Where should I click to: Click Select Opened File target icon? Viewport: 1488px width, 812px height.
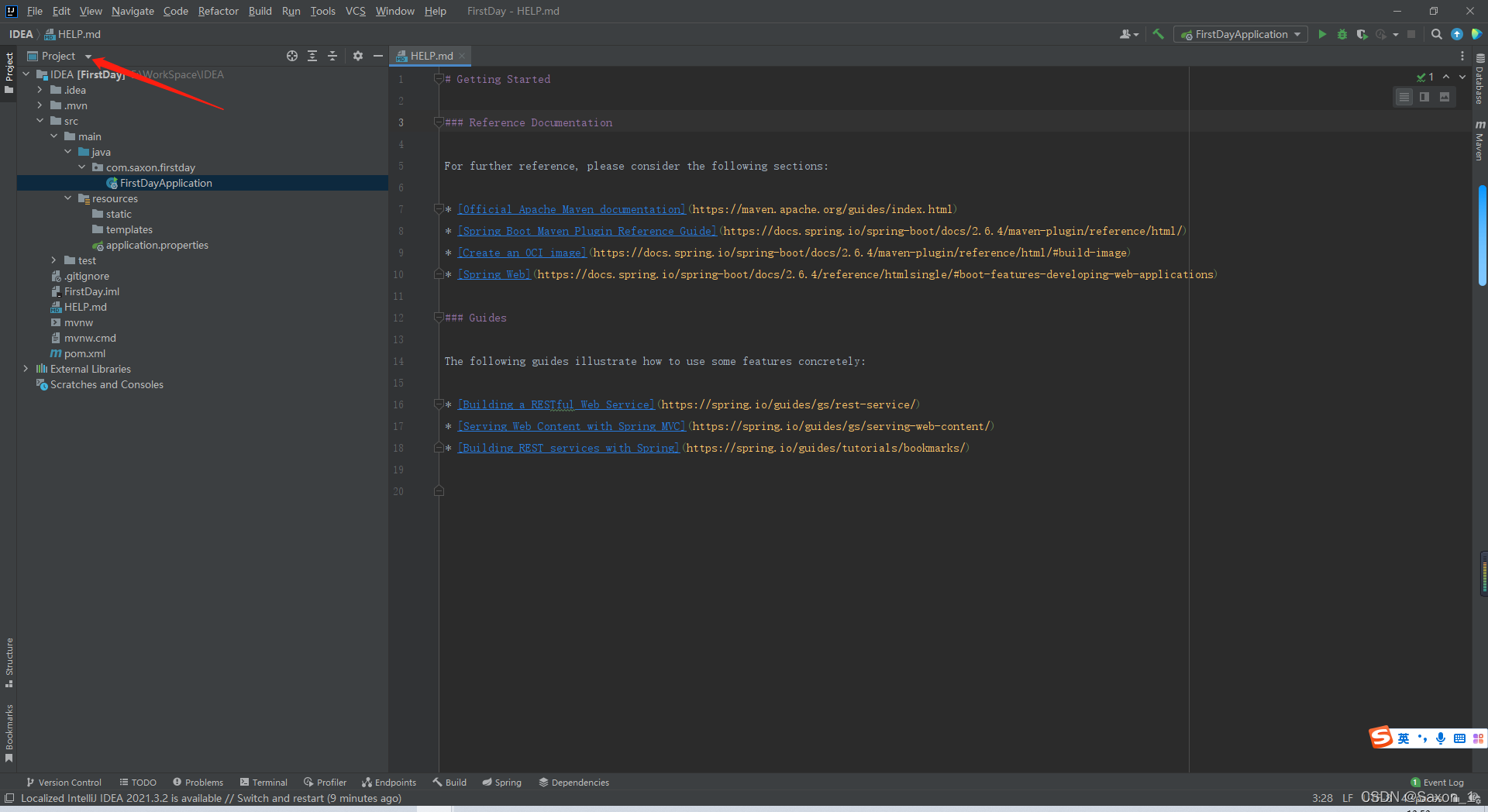tap(292, 56)
